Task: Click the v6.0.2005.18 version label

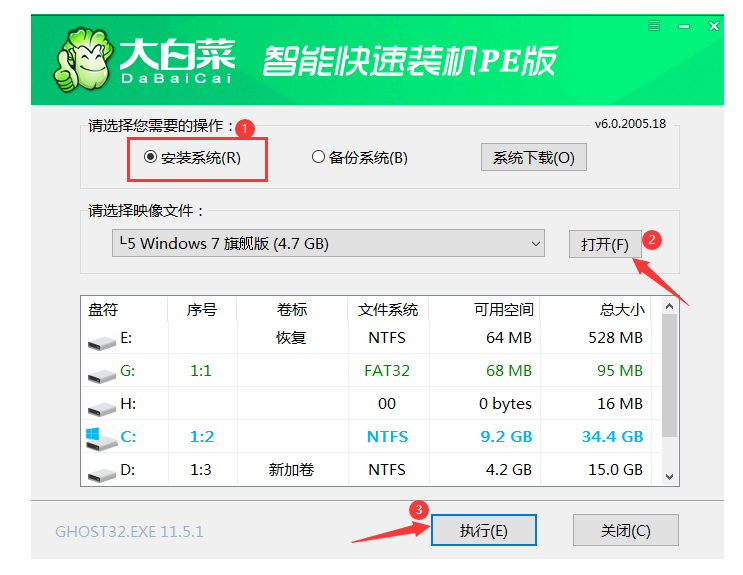Action: 630,124
